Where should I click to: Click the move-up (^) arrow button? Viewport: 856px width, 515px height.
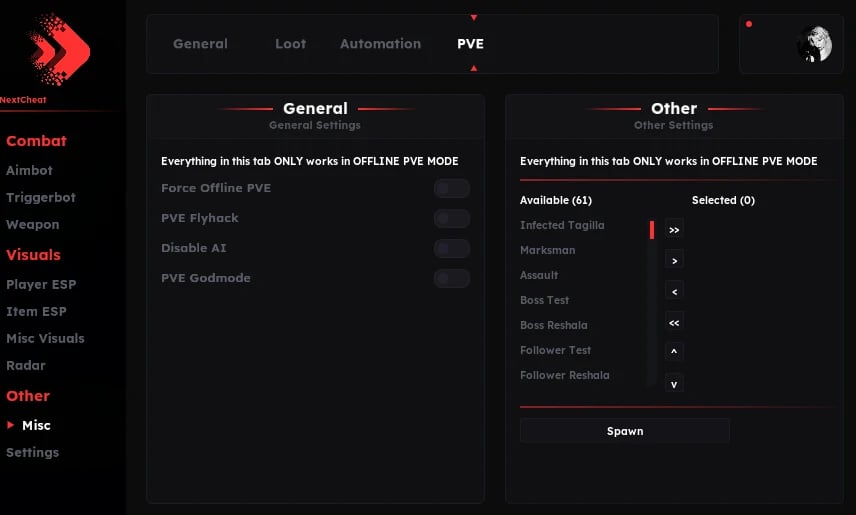click(674, 352)
